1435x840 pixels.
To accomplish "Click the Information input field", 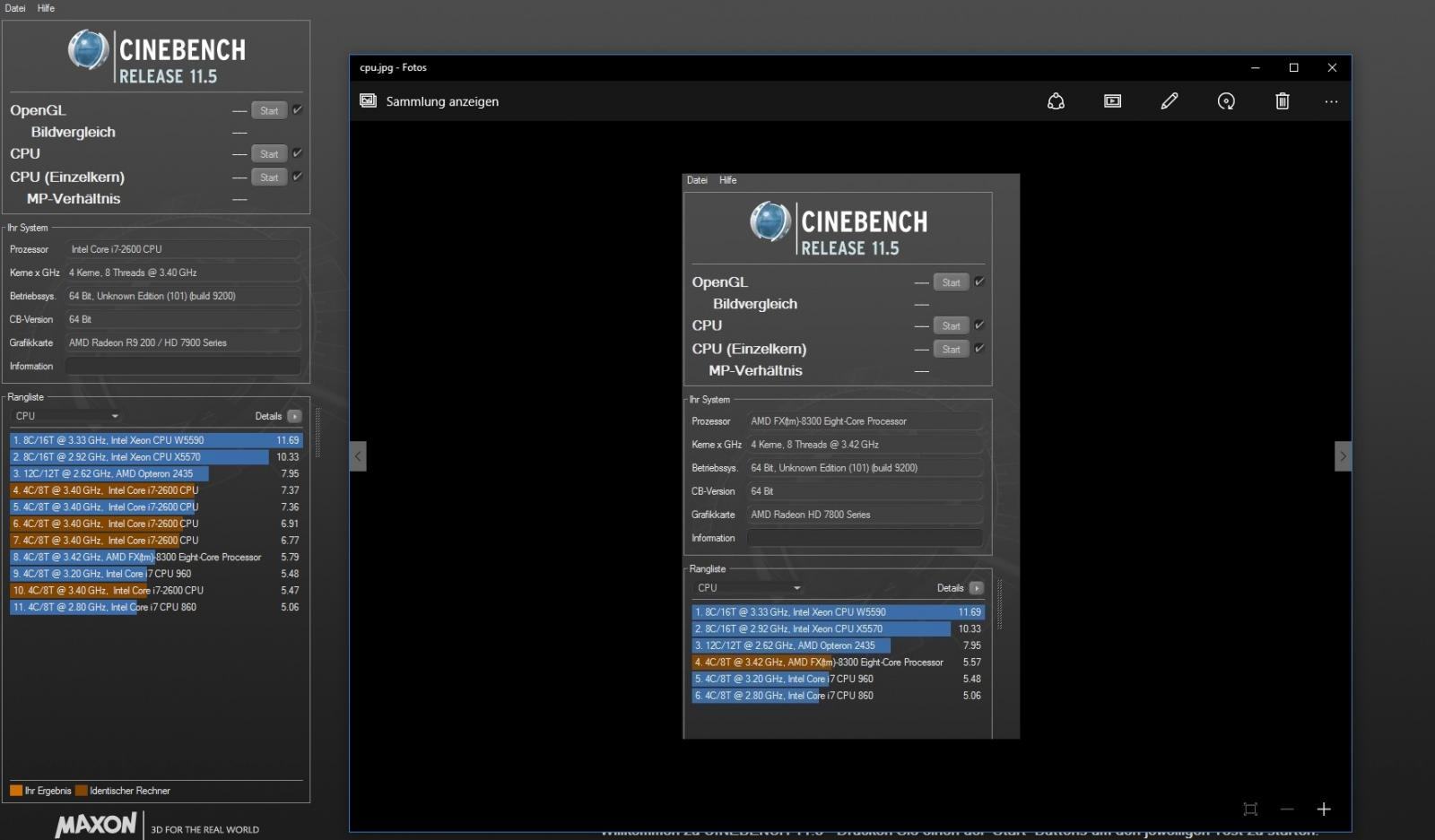I will (x=183, y=366).
